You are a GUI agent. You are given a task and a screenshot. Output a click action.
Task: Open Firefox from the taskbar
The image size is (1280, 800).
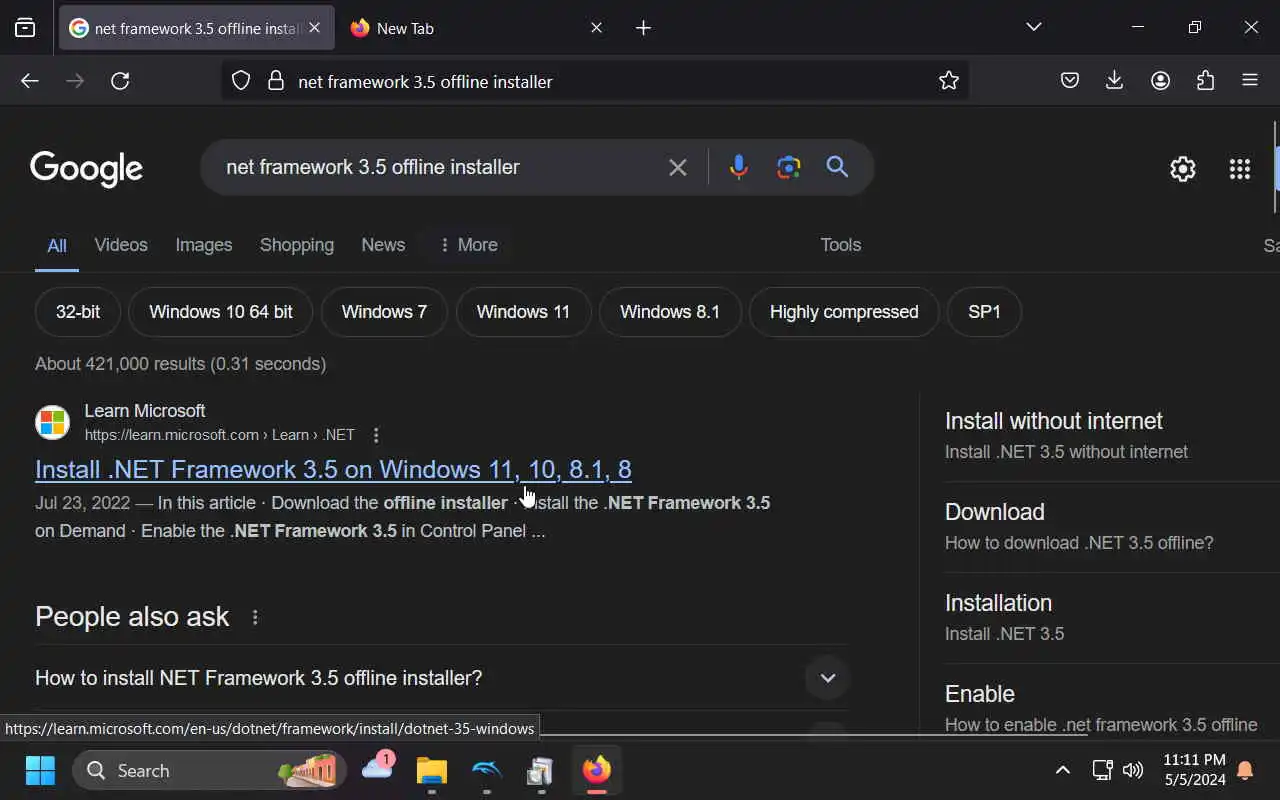596,771
